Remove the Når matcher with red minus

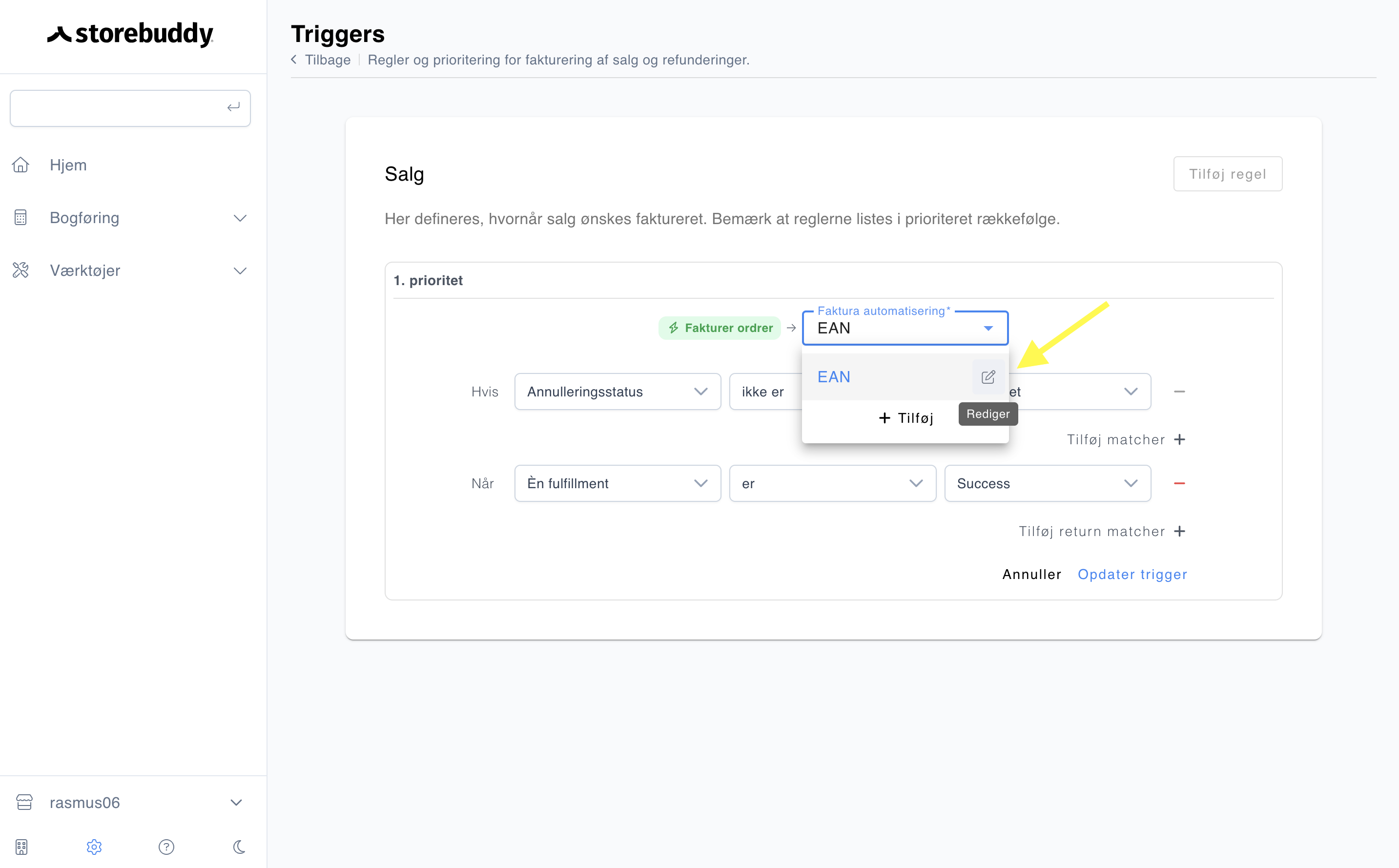click(x=1179, y=483)
